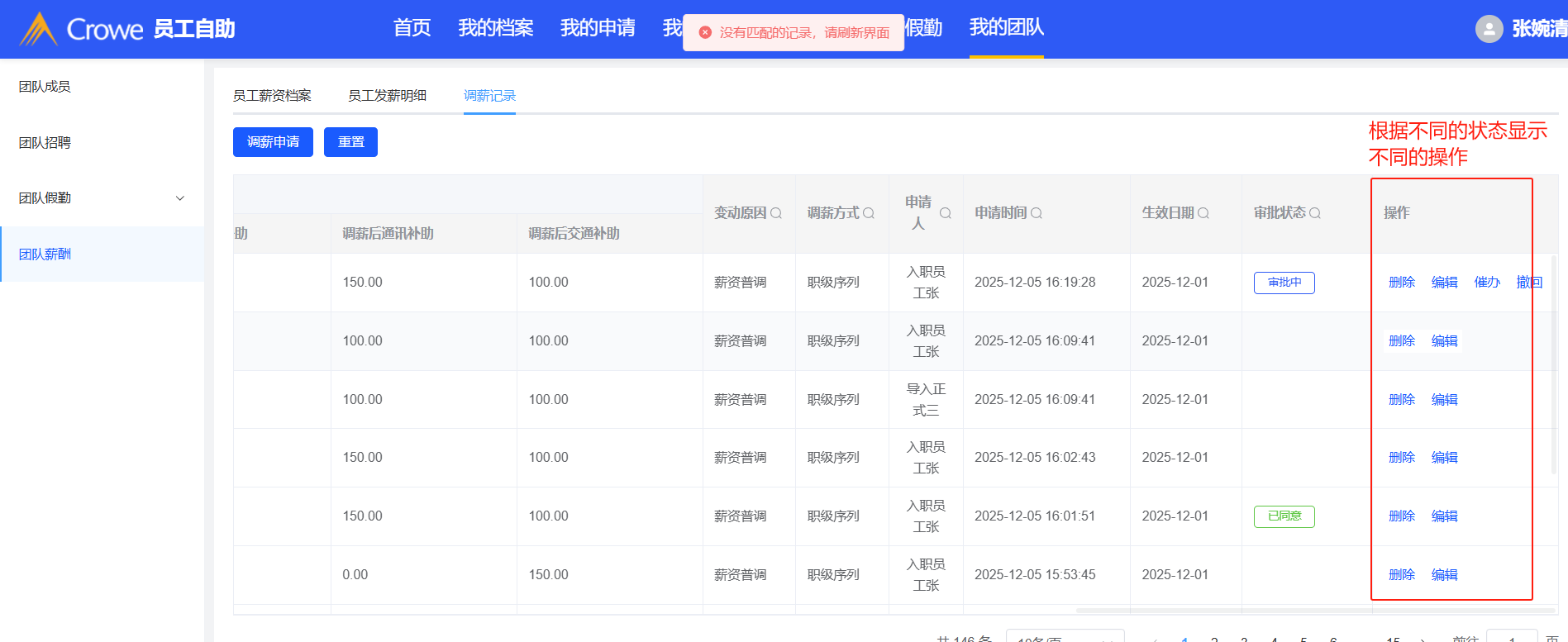Click search icon next to 申请时间

coord(1037,213)
